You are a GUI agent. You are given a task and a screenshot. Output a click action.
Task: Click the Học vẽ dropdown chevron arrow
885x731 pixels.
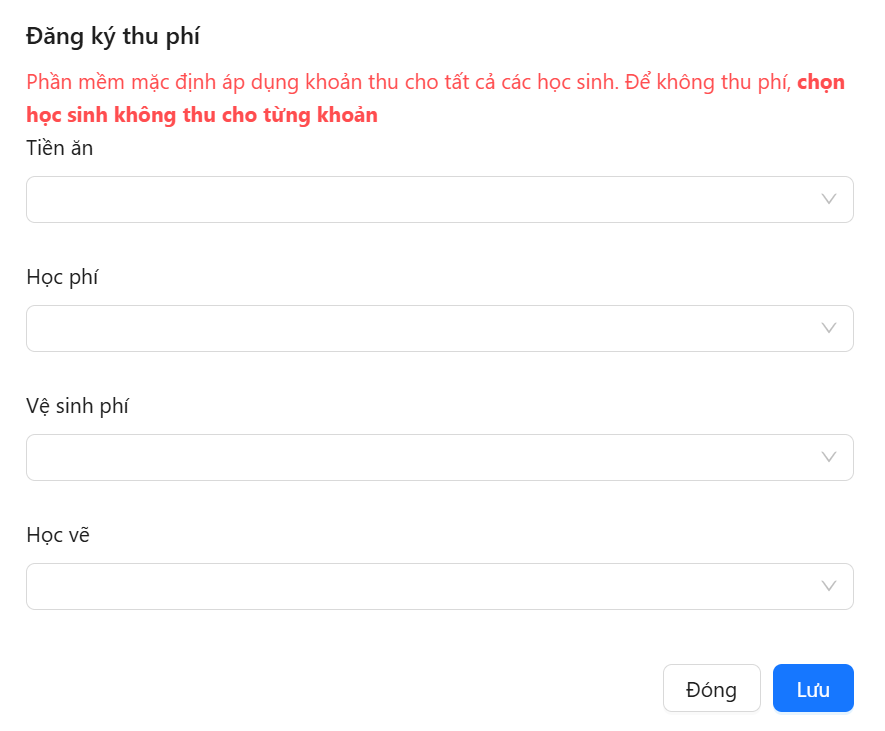828,586
